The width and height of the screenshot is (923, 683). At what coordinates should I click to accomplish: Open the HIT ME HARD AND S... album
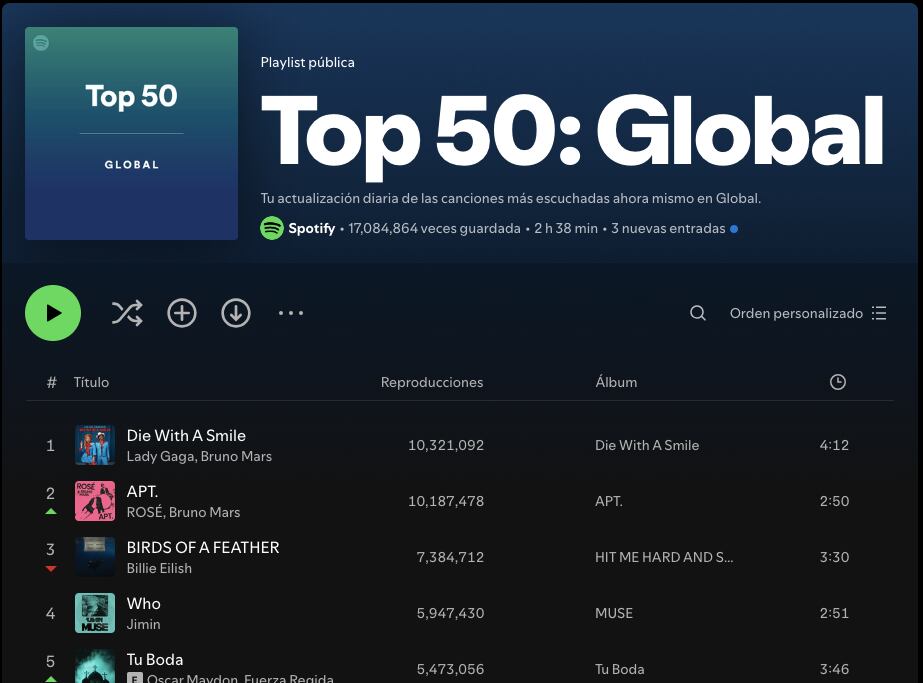[663, 557]
